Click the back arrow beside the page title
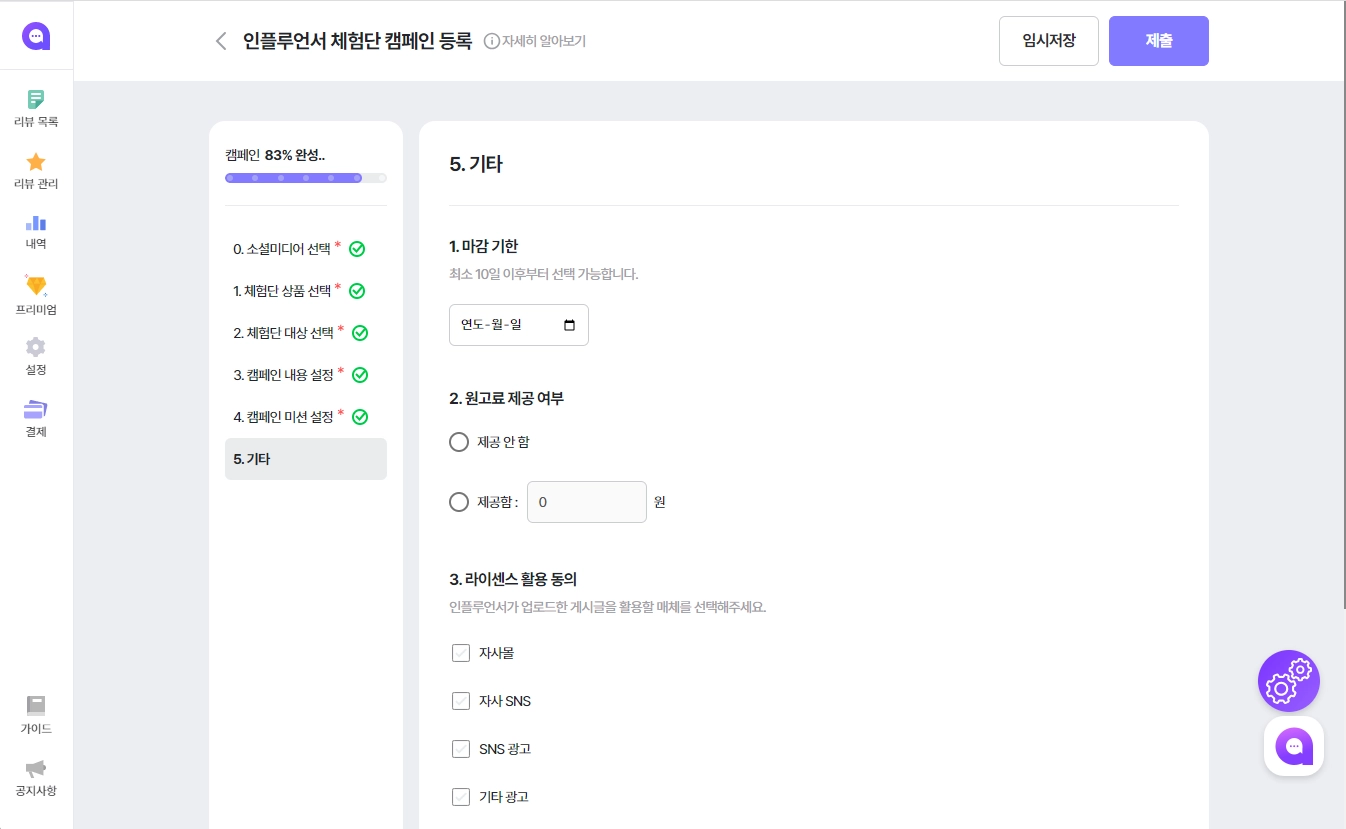 point(221,41)
